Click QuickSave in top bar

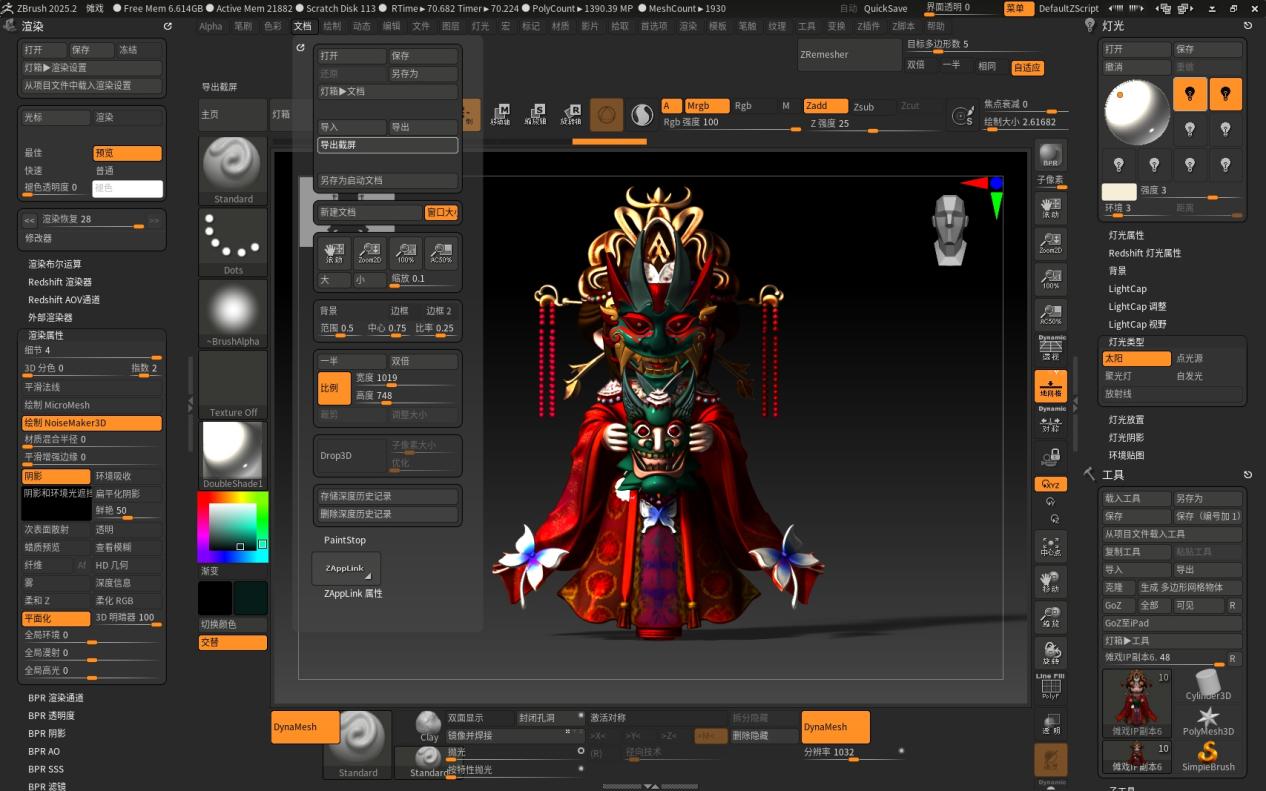(886, 8)
